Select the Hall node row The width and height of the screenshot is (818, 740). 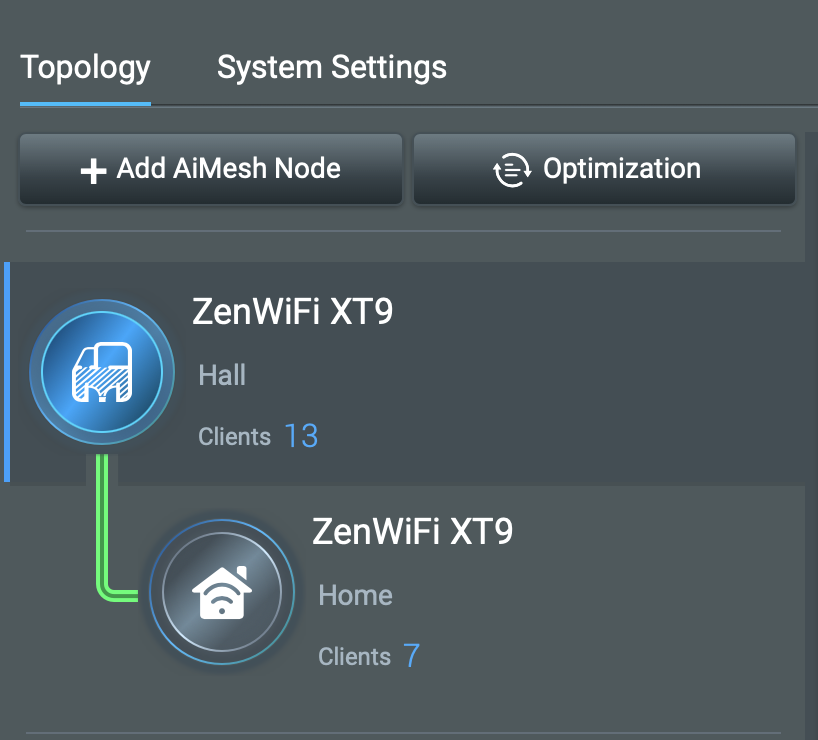tap(405, 372)
